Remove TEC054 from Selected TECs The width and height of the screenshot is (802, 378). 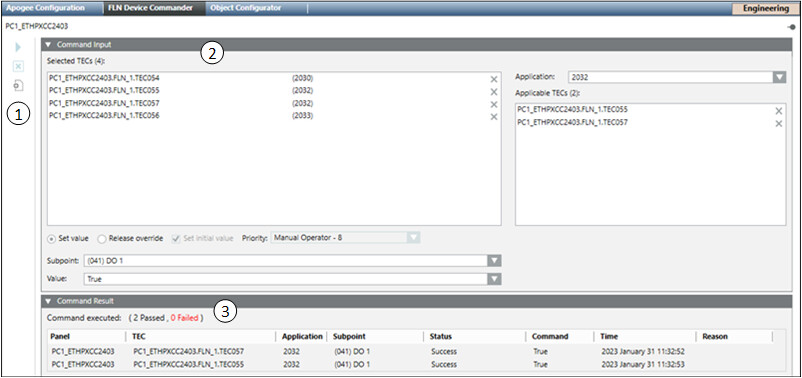pos(494,79)
